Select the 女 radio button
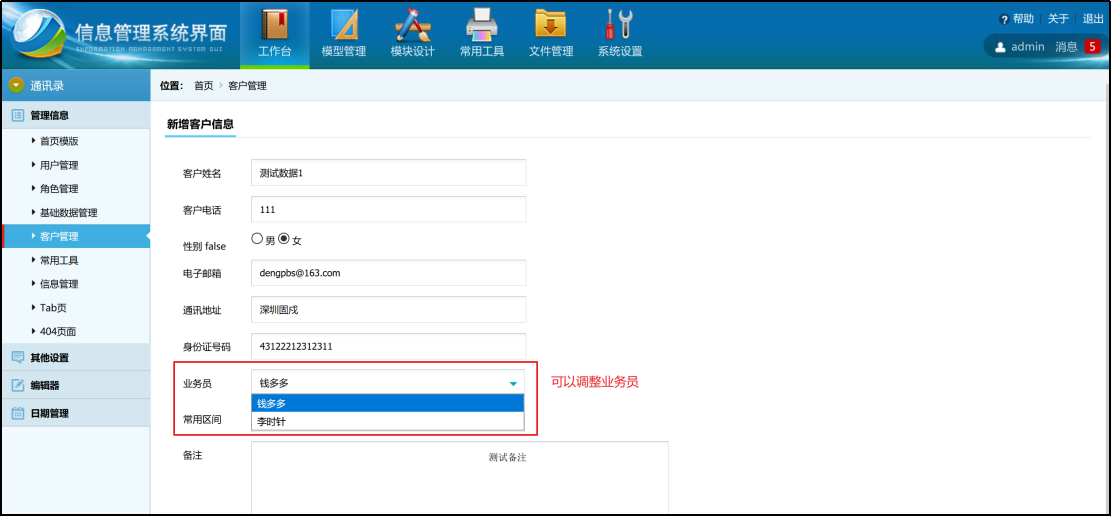Screen dimensions: 1112x517 (284, 239)
